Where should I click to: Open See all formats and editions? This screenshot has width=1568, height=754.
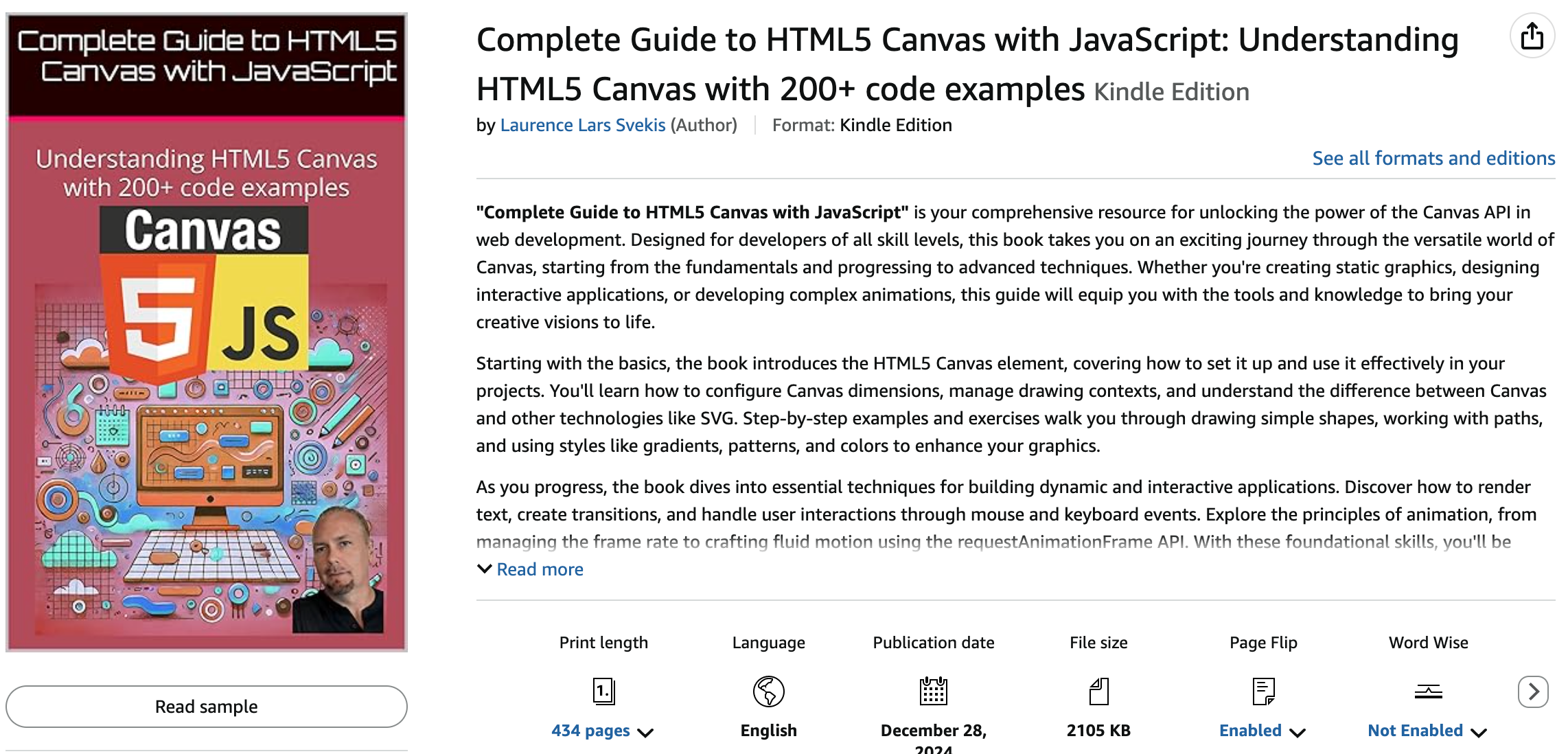click(x=1433, y=158)
